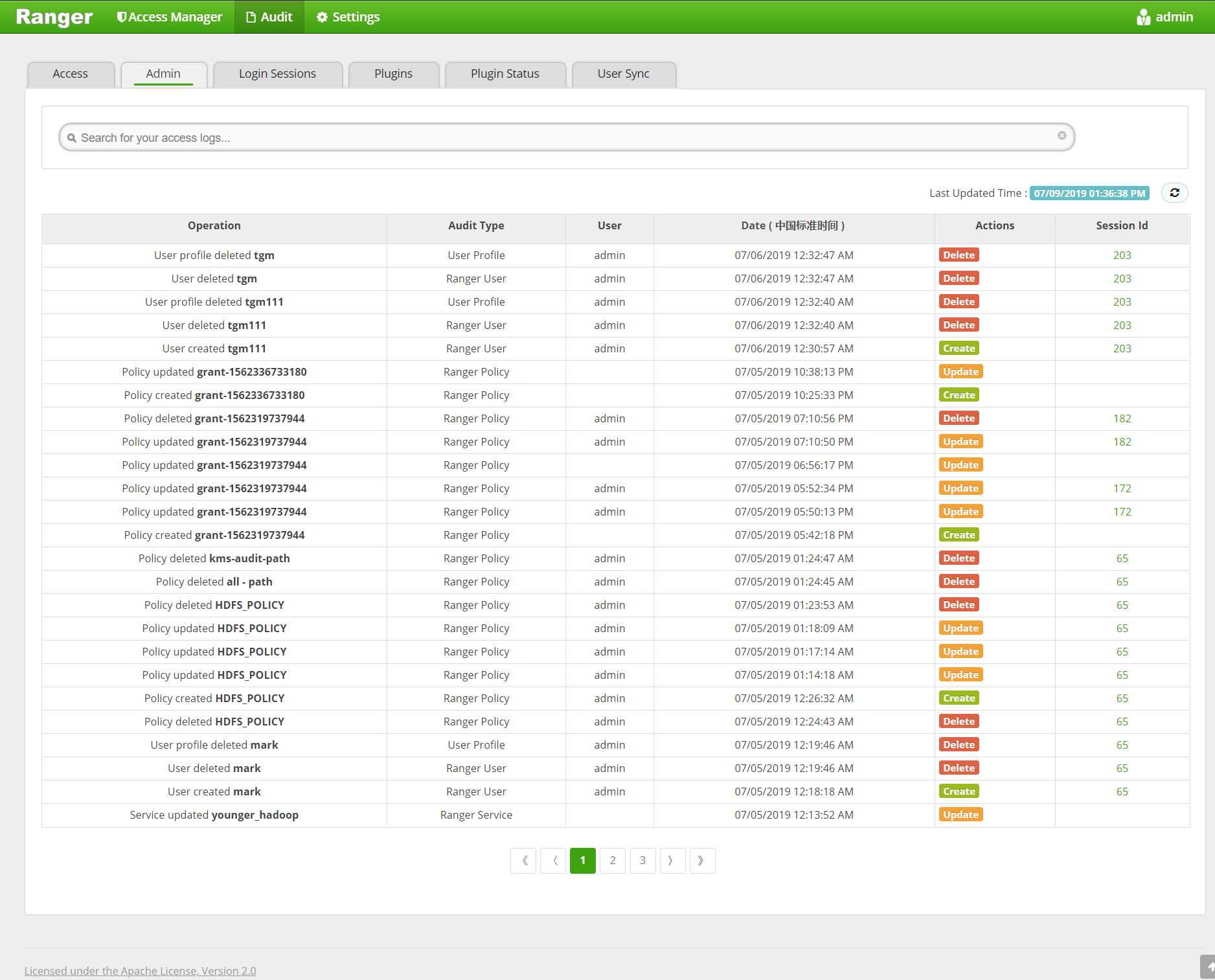Click the refresh icon beside Last Updated Time
1215x980 pixels.
tap(1174, 193)
